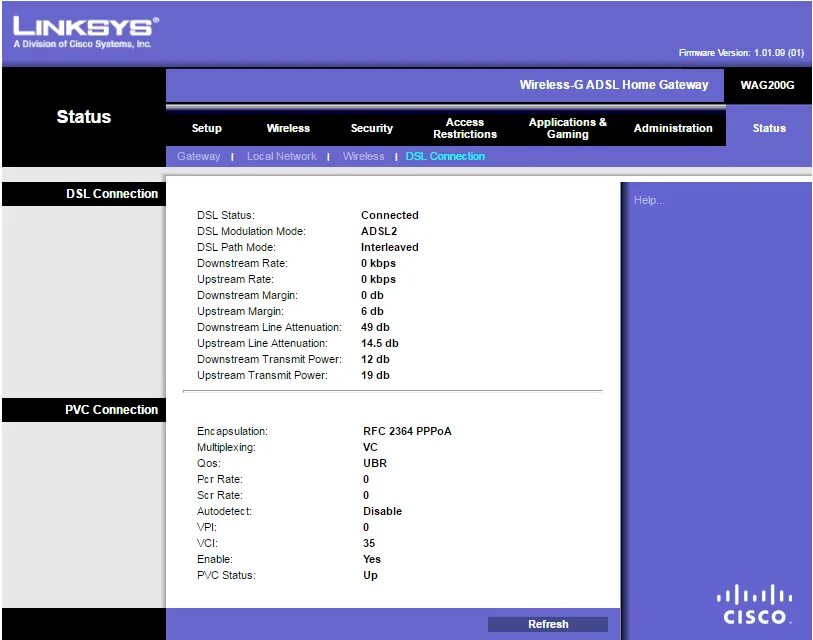Open the Access Restrictions tab

point(464,128)
